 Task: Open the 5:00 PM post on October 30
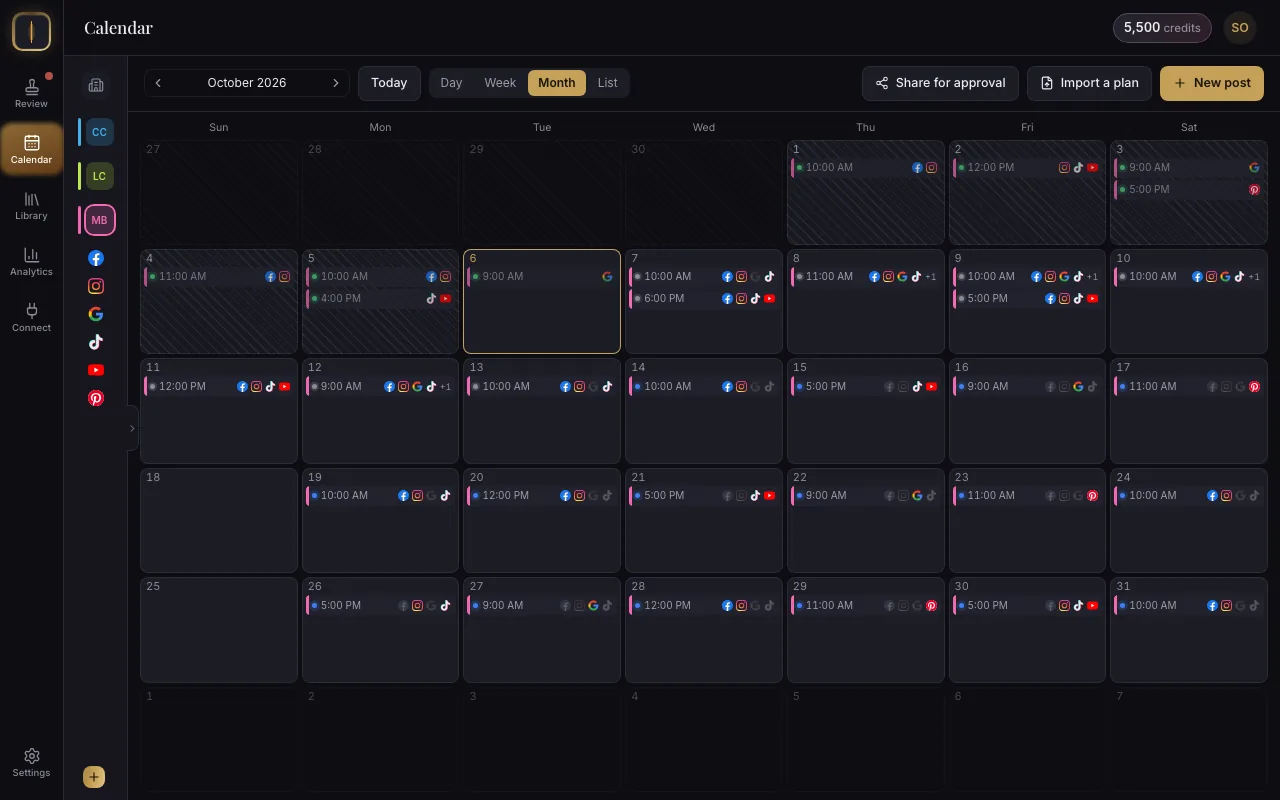pos(1028,606)
